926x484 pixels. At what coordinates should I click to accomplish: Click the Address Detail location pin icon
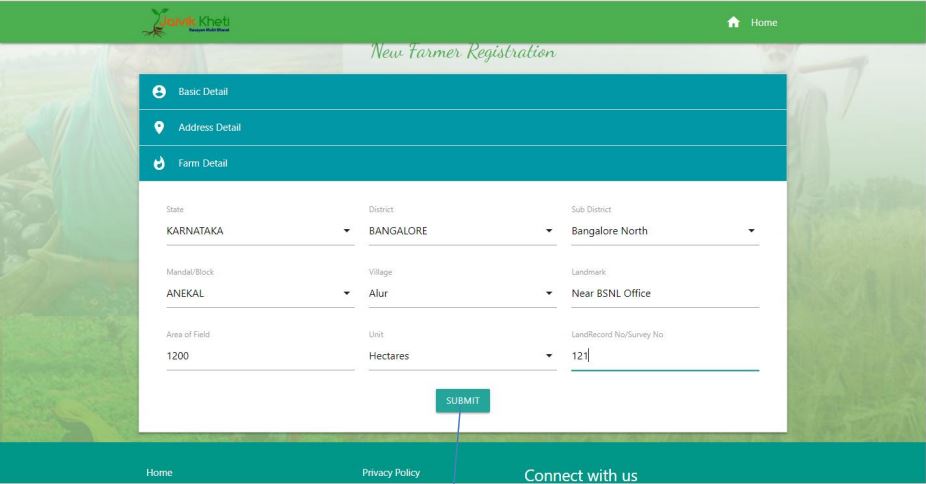pos(158,128)
